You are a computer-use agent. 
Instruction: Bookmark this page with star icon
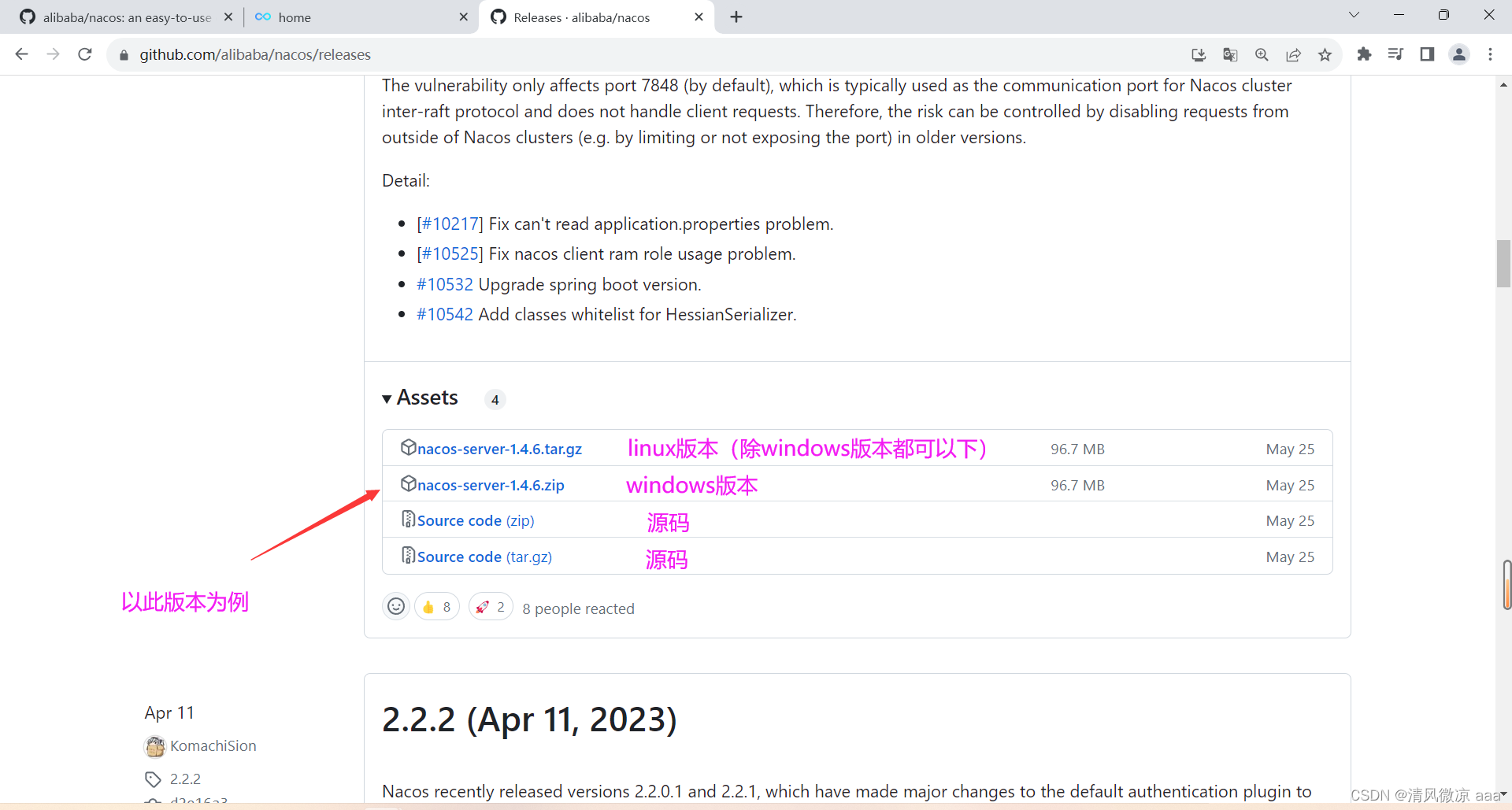[1325, 54]
